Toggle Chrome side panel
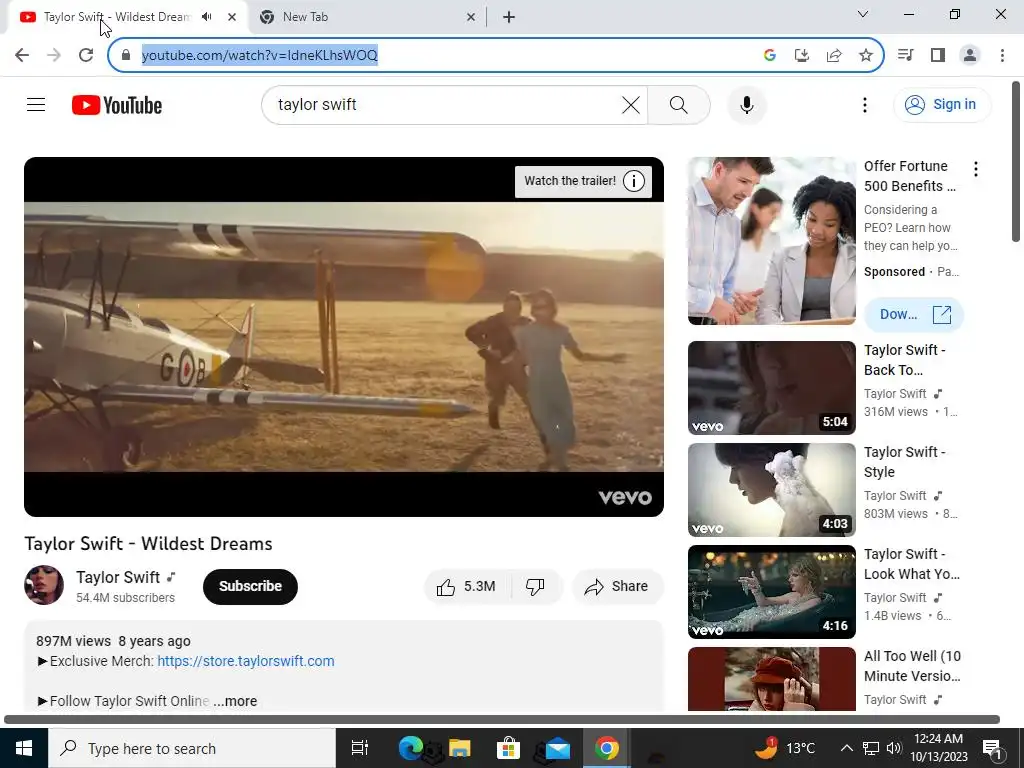 pyautogui.click(x=938, y=55)
